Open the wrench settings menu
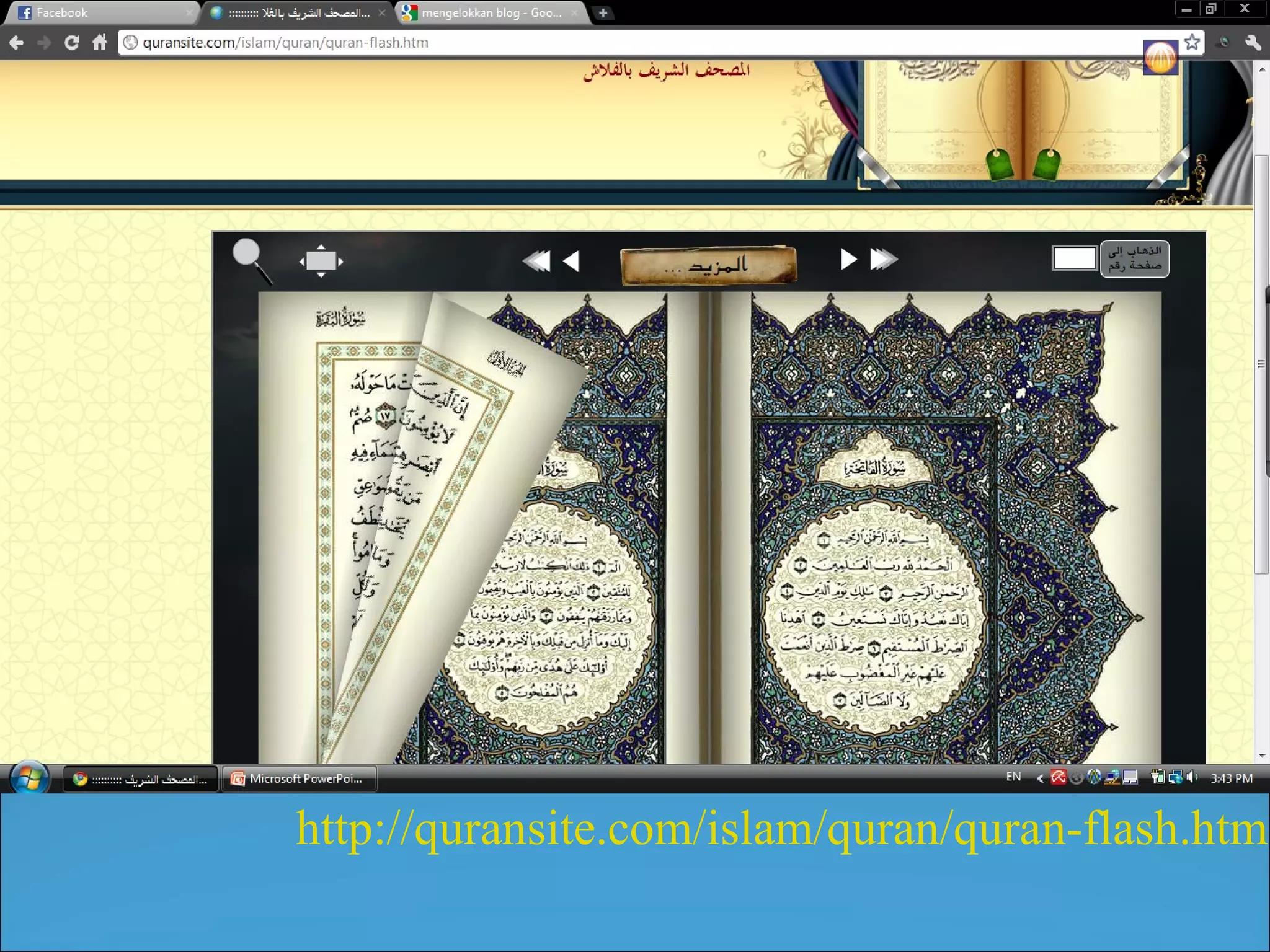Screen dimensions: 1270x952 [1253, 42]
